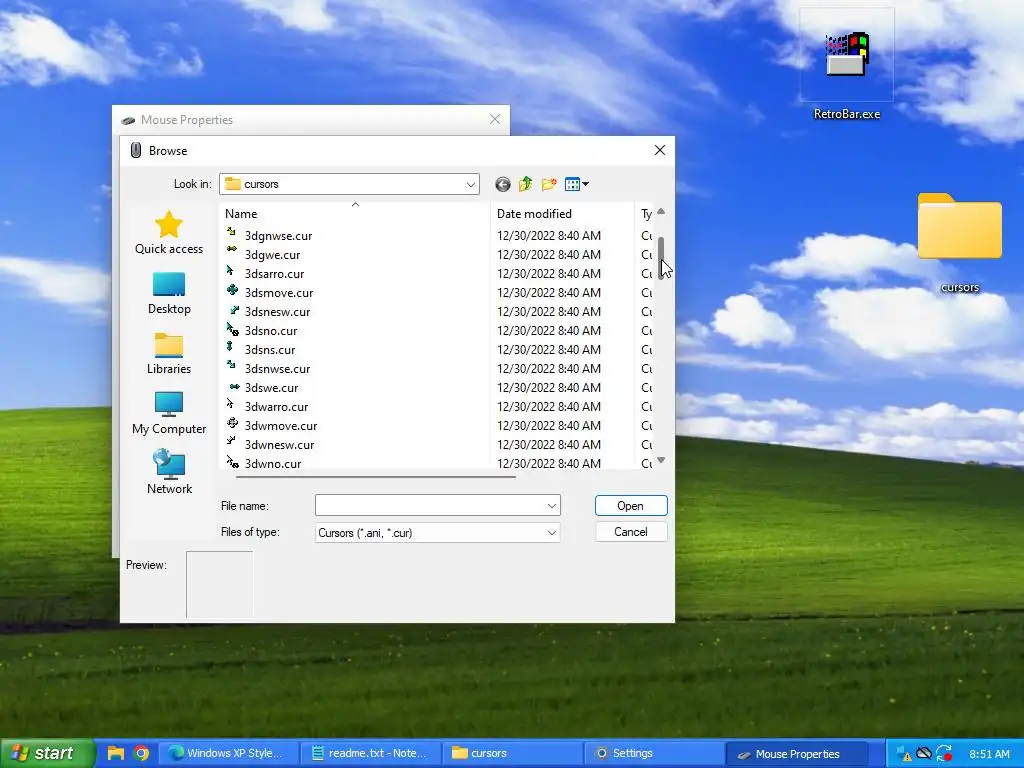
Task: Expand the Files of type dropdown
Action: [x=551, y=533]
